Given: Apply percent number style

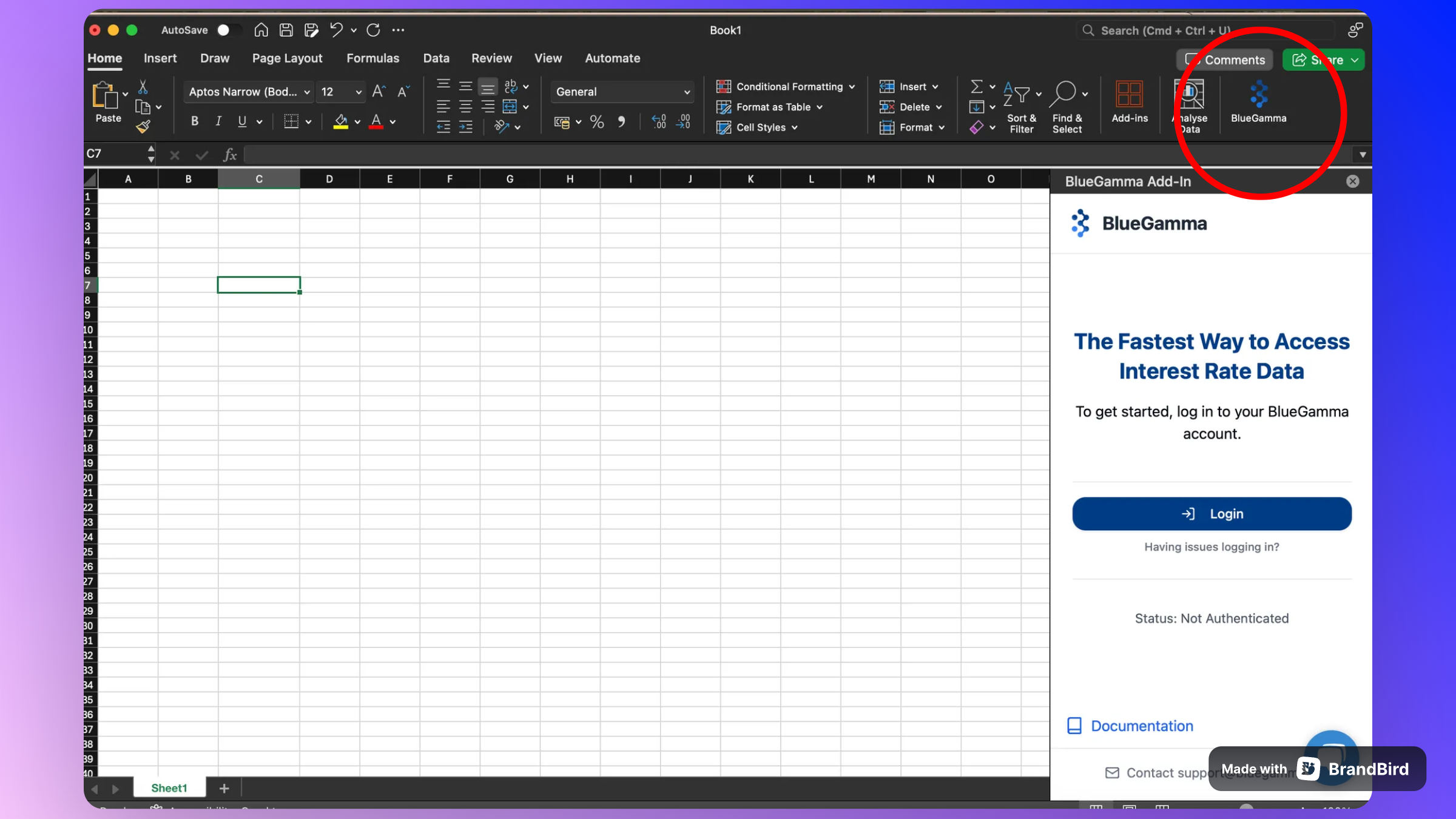Looking at the screenshot, I should coord(596,121).
